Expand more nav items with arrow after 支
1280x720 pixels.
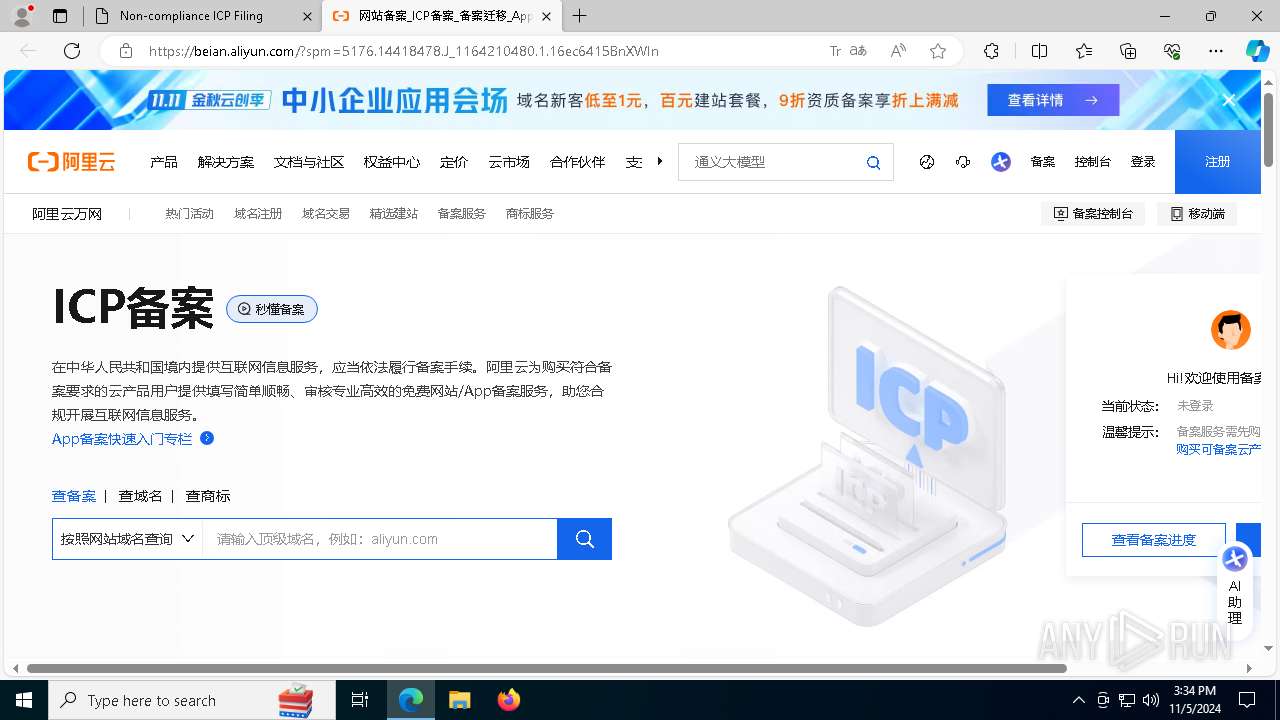660,162
